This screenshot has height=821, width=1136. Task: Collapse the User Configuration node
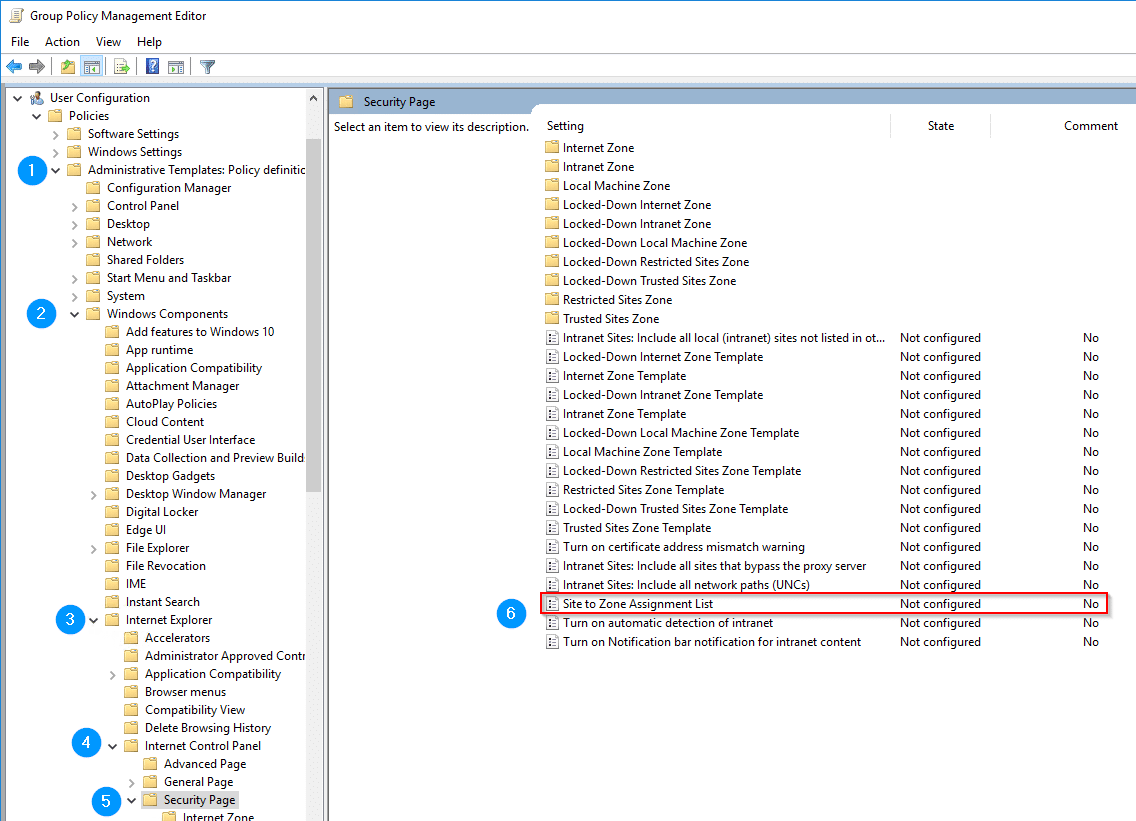pos(17,98)
